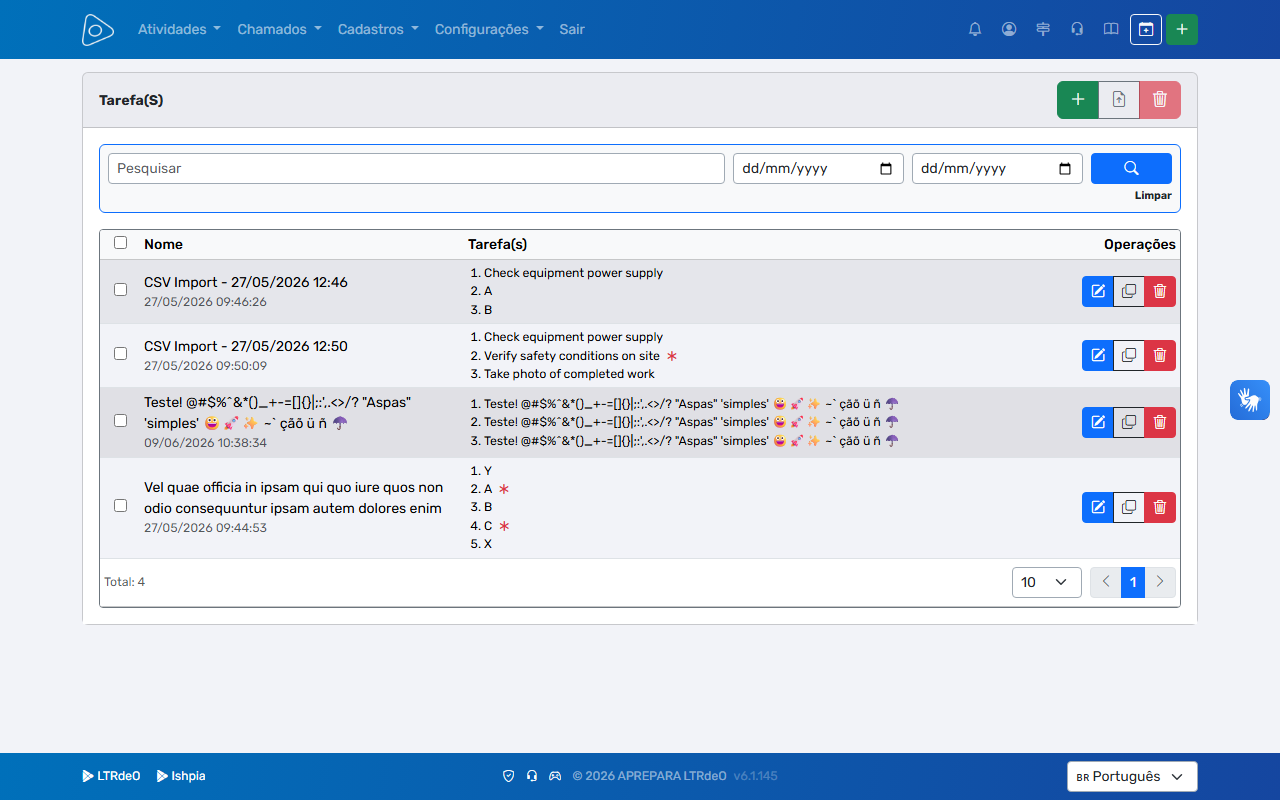
Task: Click 'Take photo of completed work' text
Action: point(569,374)
